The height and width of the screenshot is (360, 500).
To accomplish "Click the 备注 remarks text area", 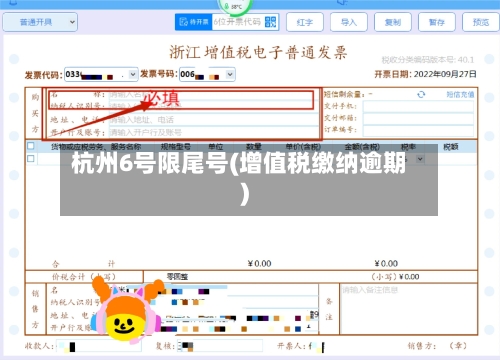I will [x=408, y=309].
